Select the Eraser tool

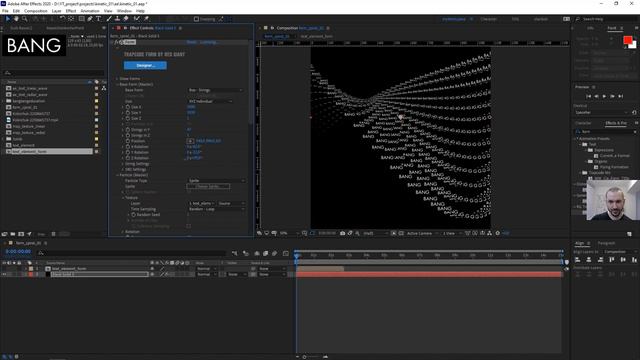point(126,19)
